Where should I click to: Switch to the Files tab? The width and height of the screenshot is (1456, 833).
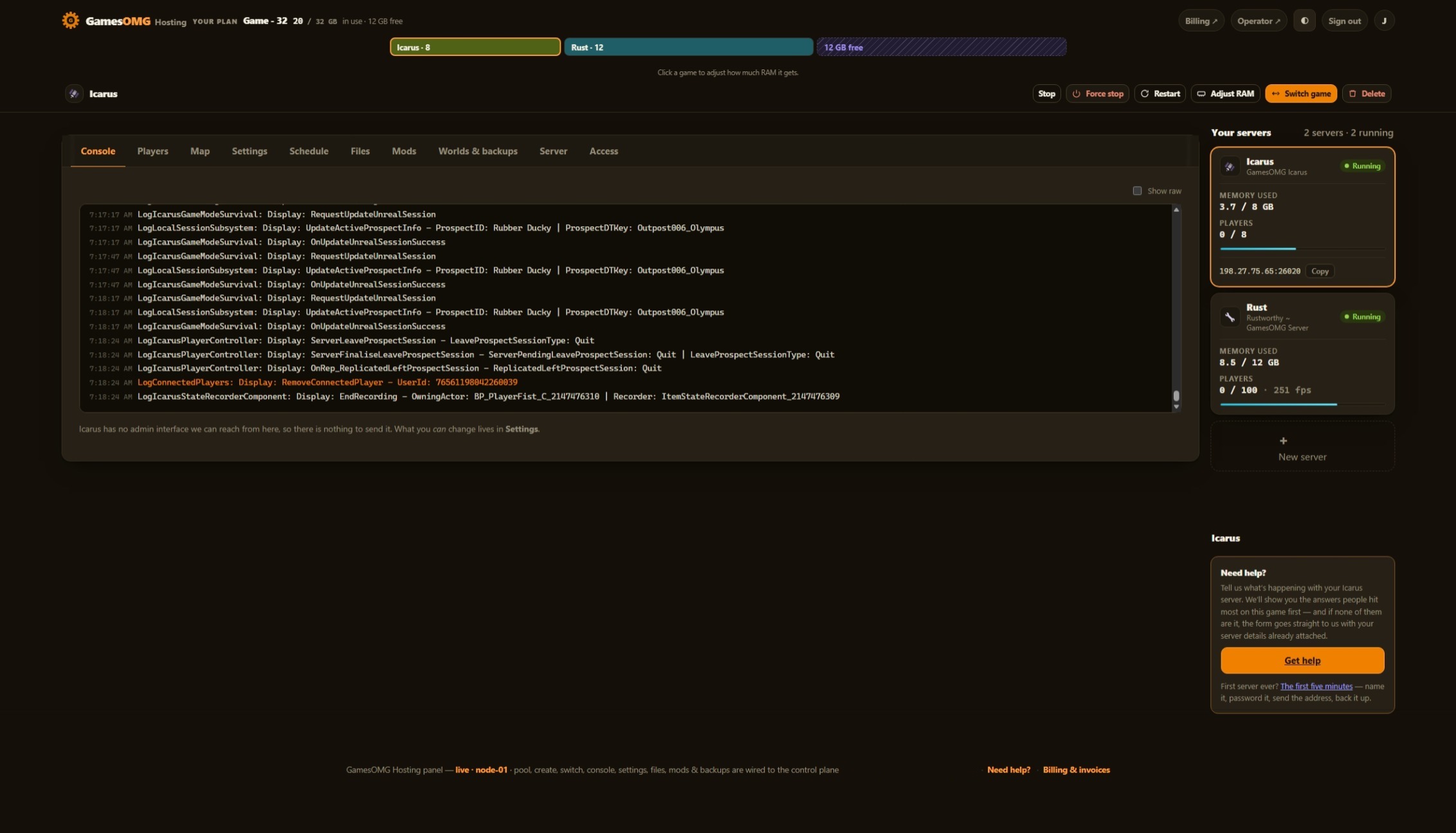coord(360,151)
